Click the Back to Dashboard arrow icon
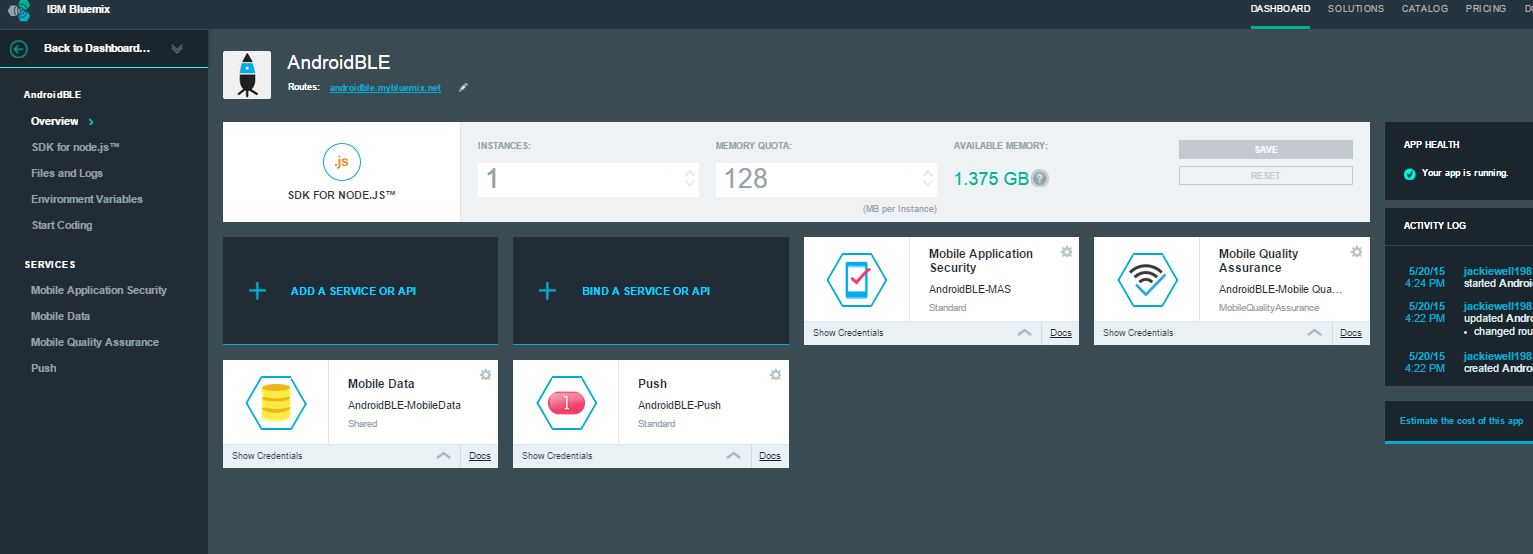Screen dimensions: 1533x554 tap(18, 48)
